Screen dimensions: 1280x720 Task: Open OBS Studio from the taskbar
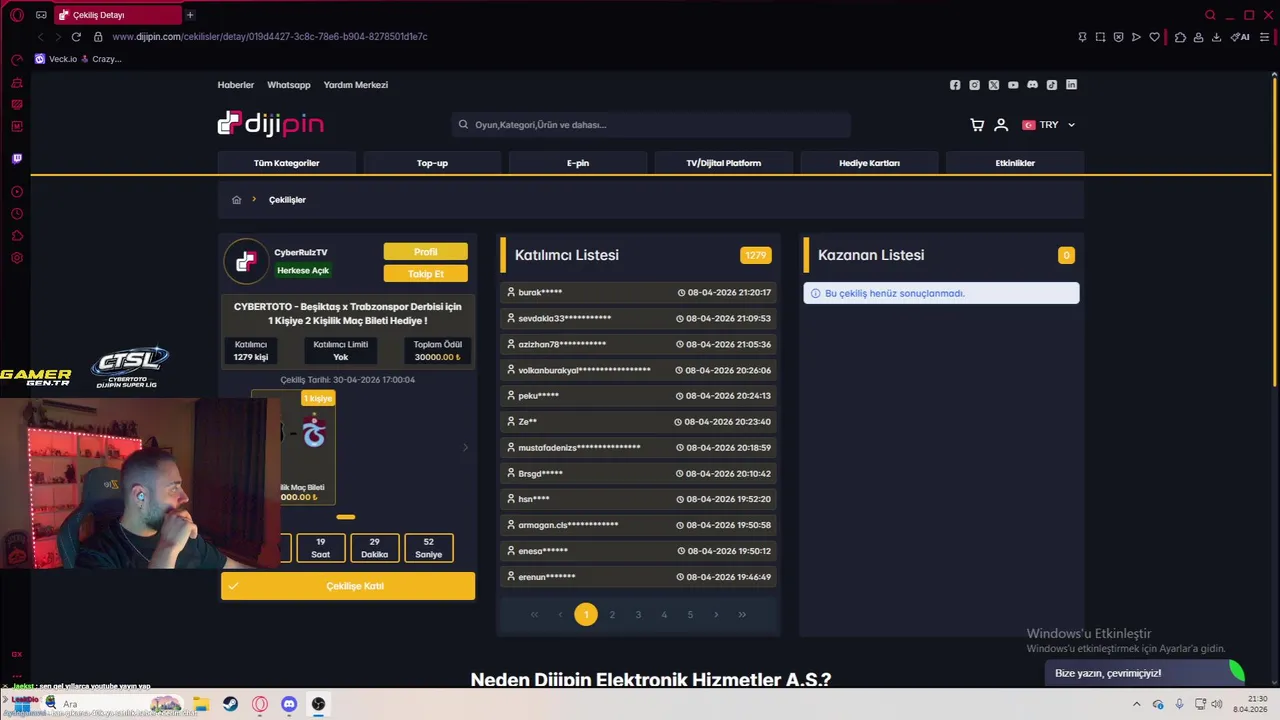click(318, 704)
